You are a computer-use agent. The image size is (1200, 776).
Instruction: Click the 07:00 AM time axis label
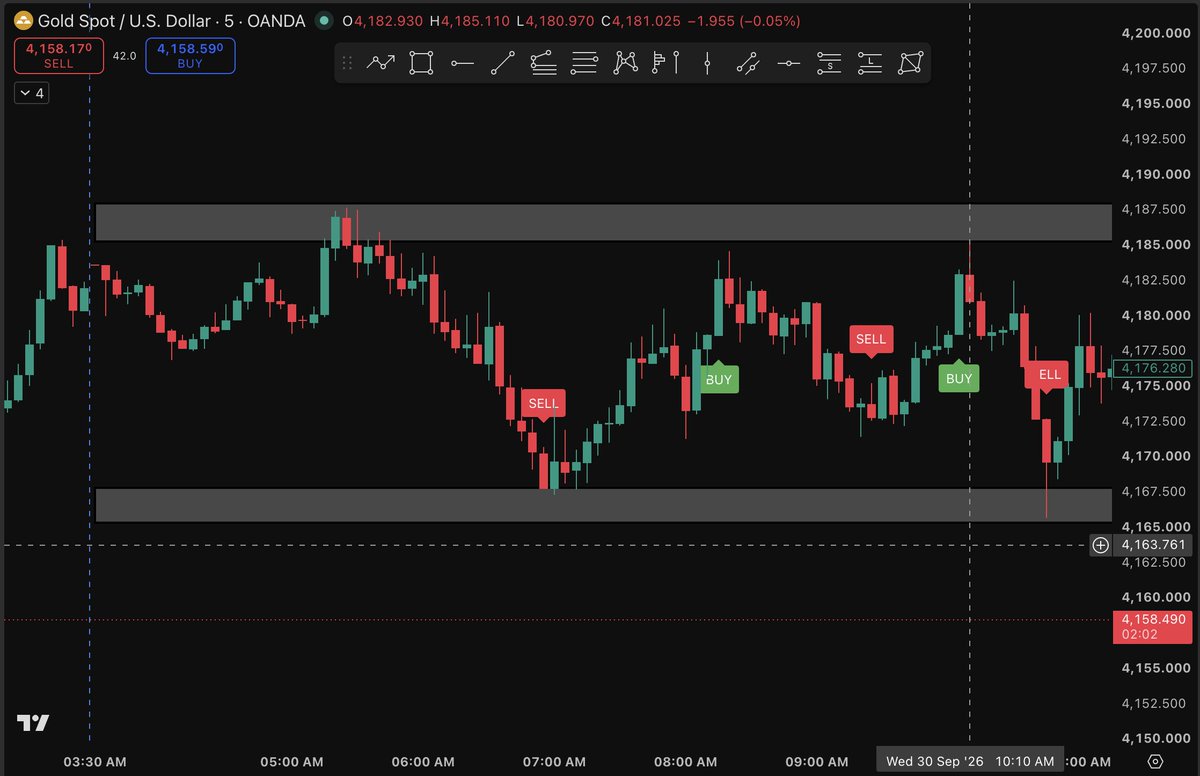(554, 761)
